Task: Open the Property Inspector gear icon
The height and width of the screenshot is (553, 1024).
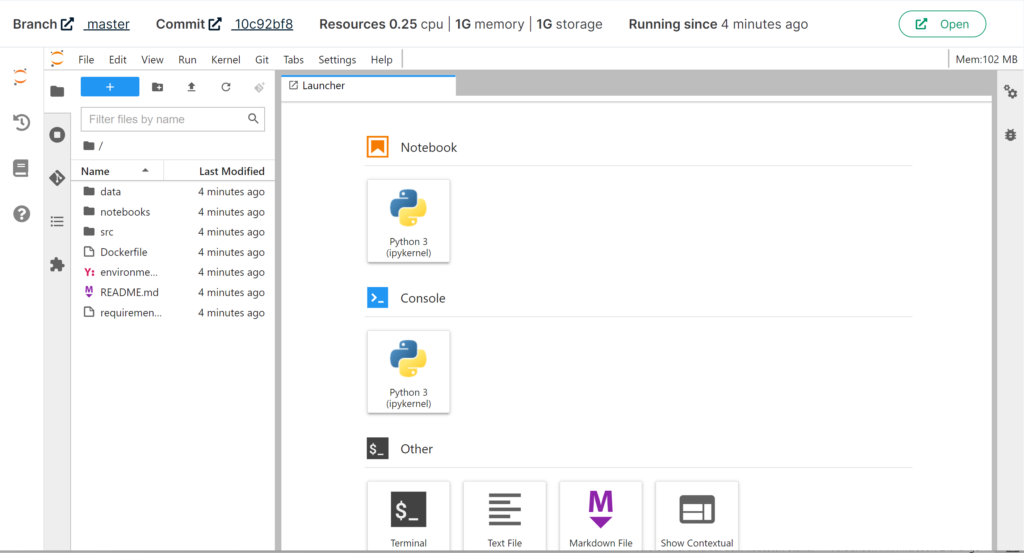Action: tap(1010, 91)
